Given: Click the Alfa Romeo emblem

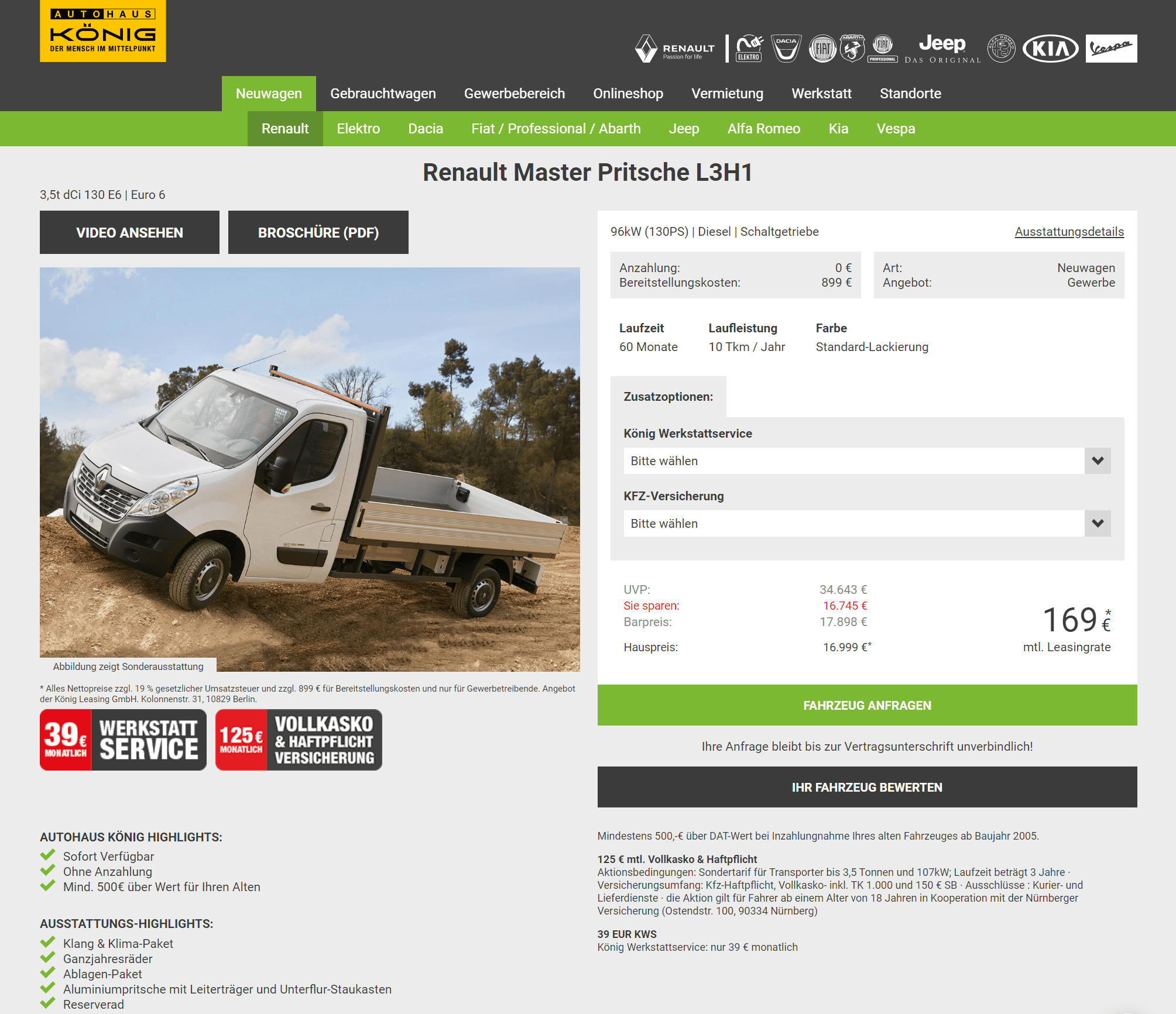Looking at the screenshot, I should (x=1002, y=49).
